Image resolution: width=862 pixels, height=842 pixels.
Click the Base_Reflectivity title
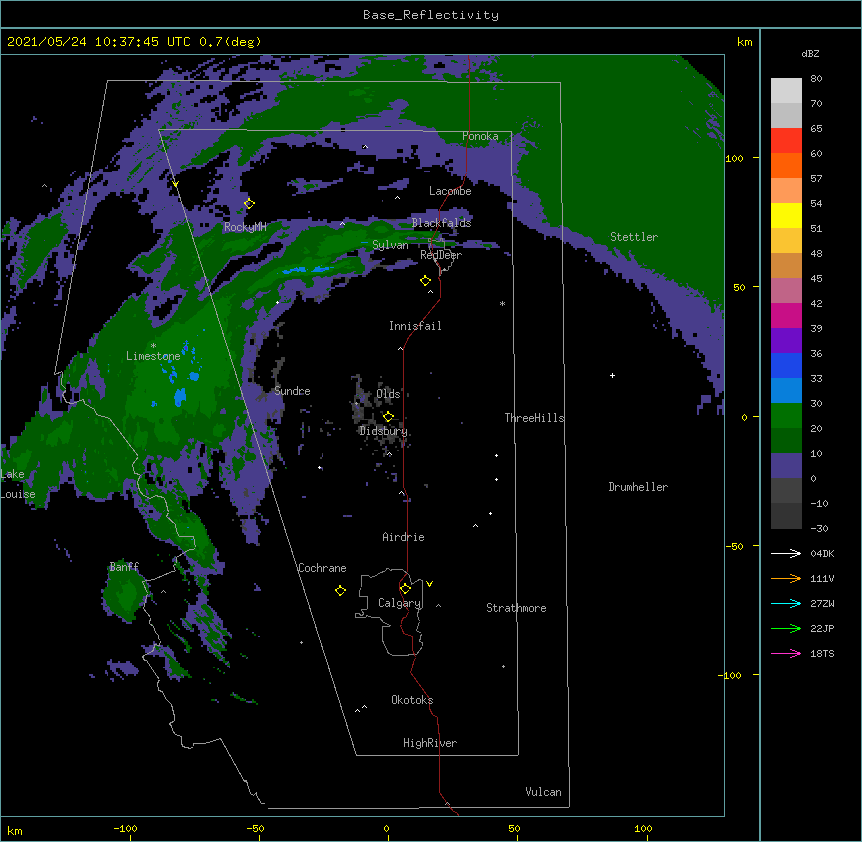click(x=431, y=15)
